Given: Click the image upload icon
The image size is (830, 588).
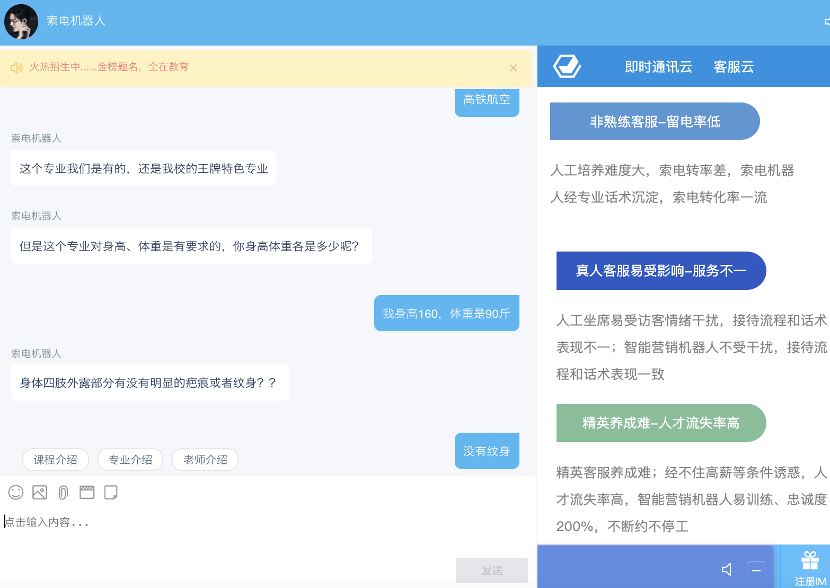Looking at the screenshot, I should click(40, 492).
